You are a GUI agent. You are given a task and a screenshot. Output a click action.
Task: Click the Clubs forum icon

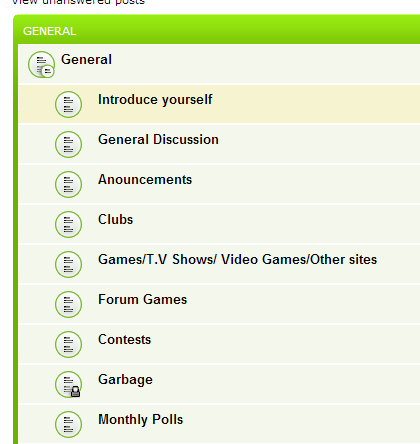coord(68,224)
